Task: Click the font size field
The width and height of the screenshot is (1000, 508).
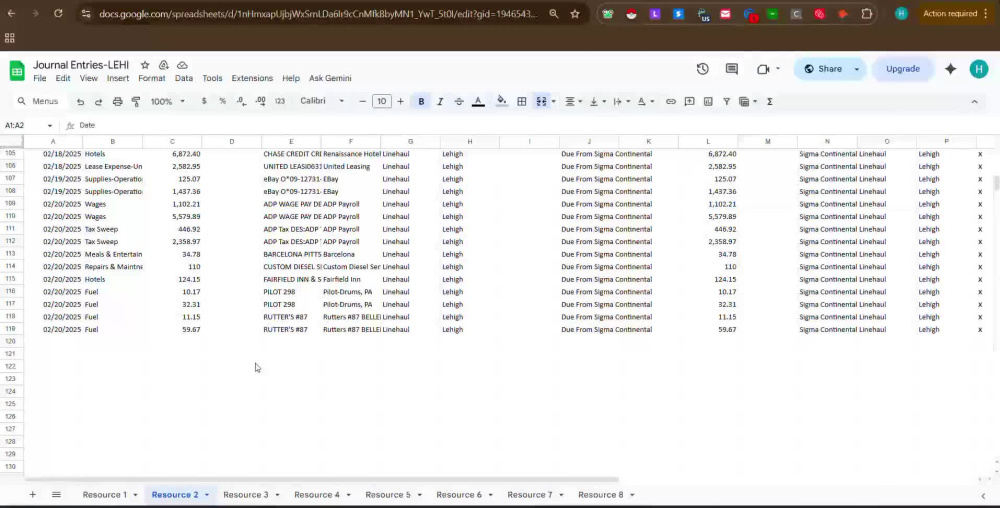Action: pyautogui.click(x=381, y=101)
